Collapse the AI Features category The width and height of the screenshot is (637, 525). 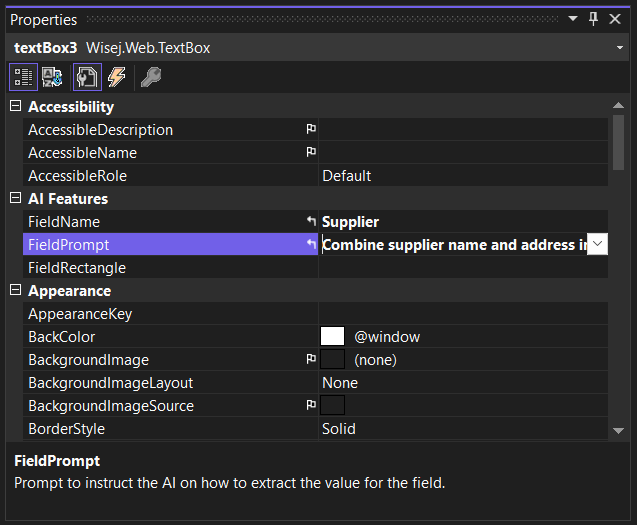[15, 198]
